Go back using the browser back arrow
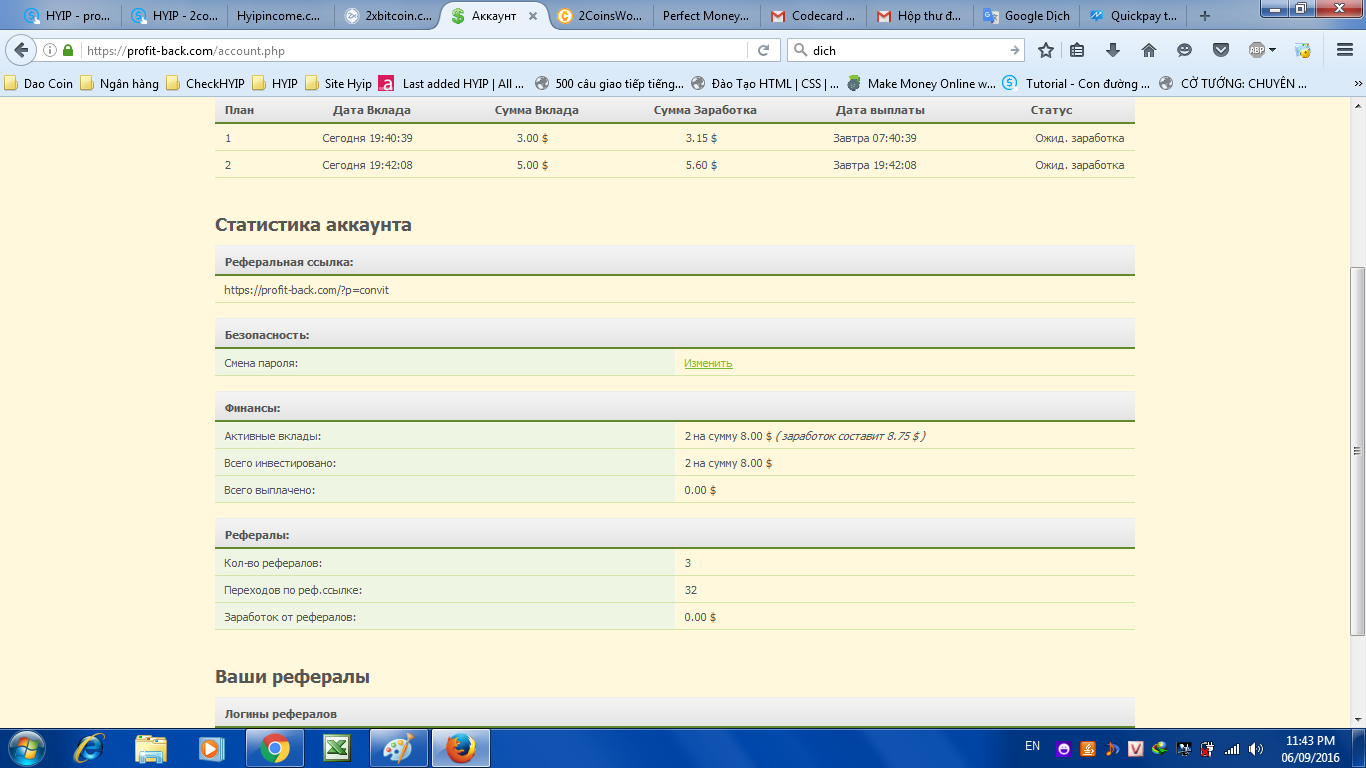Image resolution: width=1366 pixels, height=768 pixels. (22, 50)
